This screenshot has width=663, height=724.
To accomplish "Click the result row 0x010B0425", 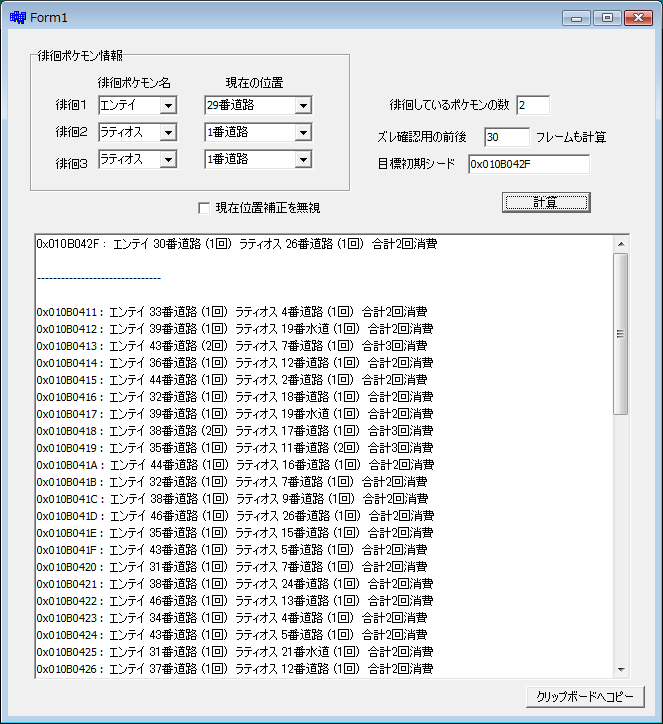I will [235, 652].
